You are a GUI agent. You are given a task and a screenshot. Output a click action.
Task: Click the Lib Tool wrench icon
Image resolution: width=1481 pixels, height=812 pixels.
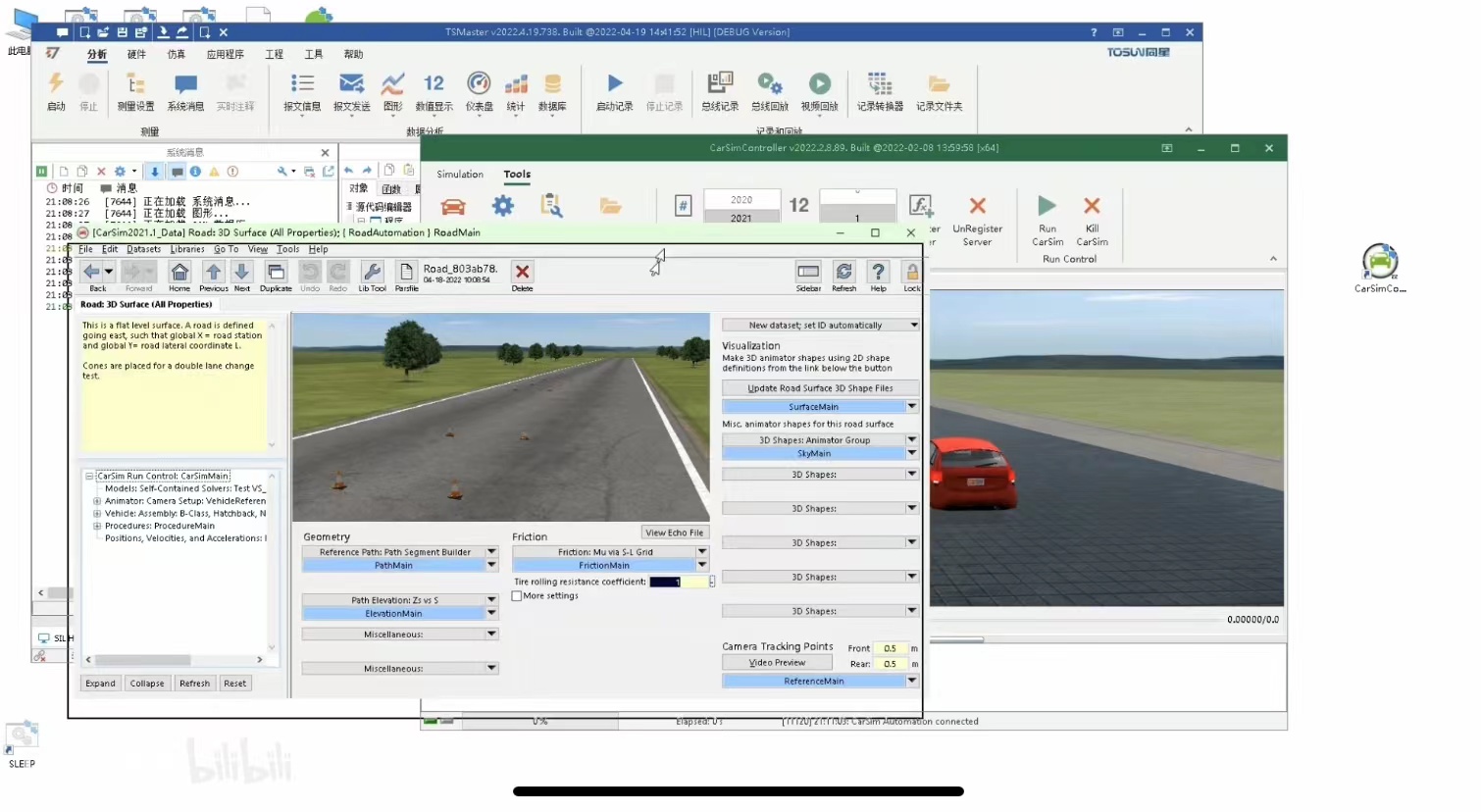(x=372, y=273)
